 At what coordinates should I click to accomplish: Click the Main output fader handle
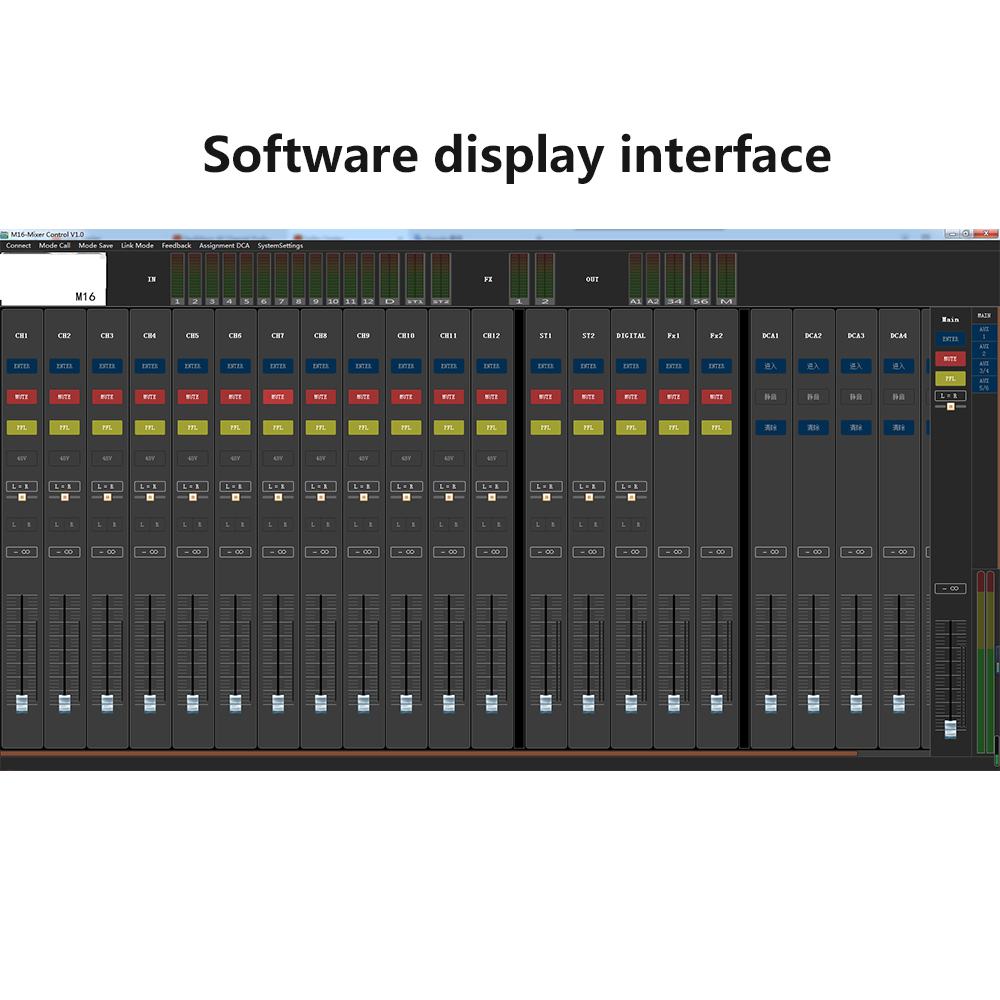950,729
